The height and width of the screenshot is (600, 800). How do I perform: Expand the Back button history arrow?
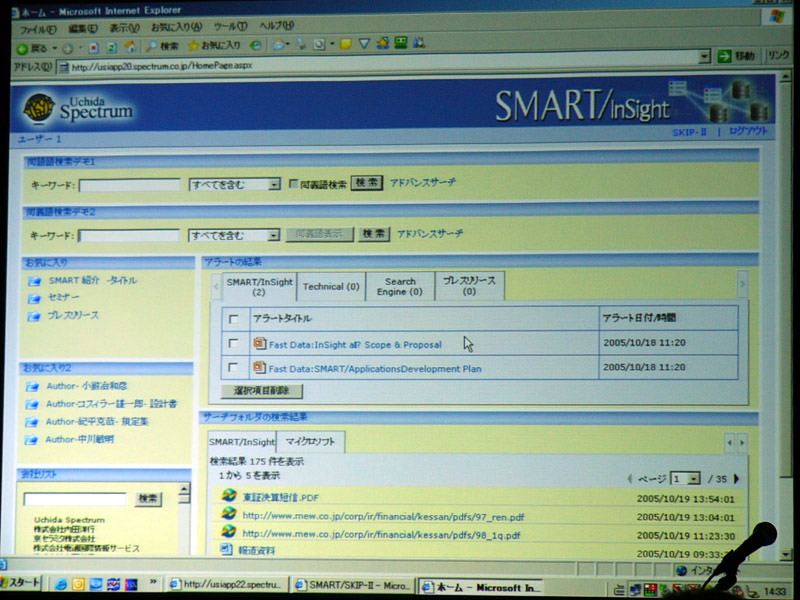(x=54, y=48)
